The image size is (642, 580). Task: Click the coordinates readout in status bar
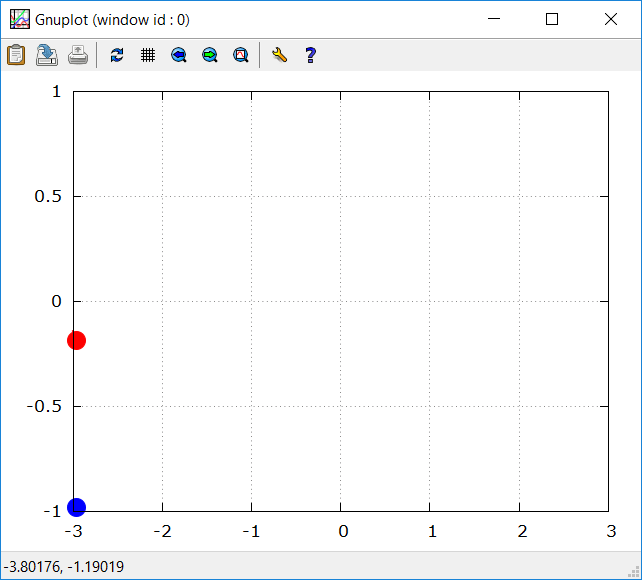pos(63,567)
